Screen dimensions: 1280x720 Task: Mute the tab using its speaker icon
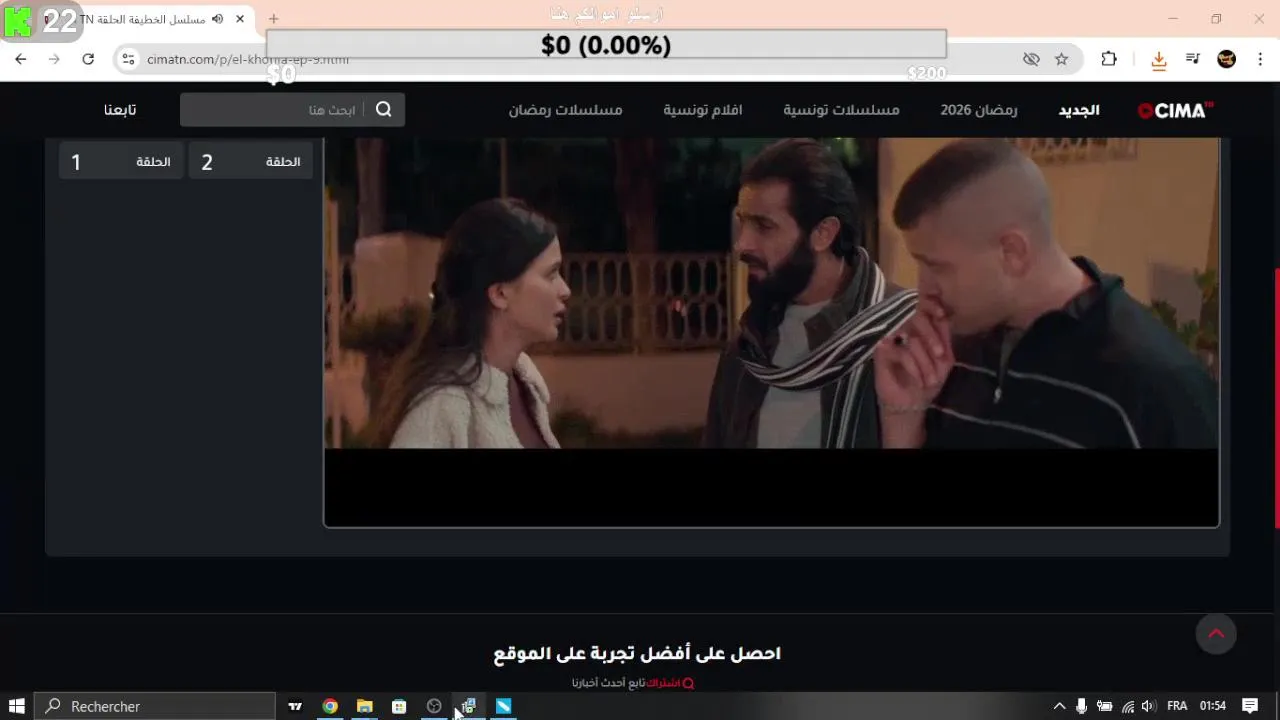tap(217, 18)
